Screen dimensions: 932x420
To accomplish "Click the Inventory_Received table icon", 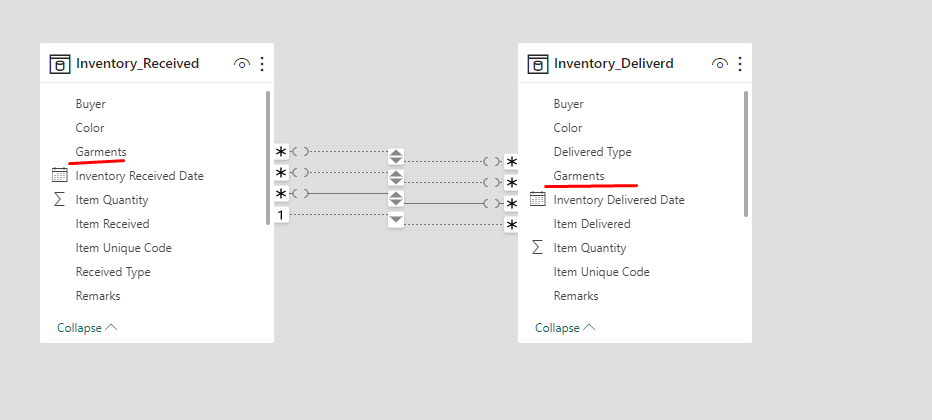I will 59,64.
